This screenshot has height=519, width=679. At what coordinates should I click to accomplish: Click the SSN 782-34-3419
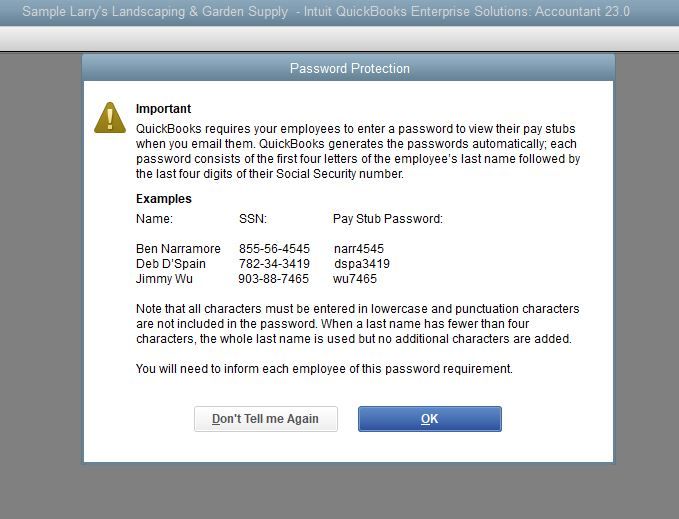pos(274,264)
